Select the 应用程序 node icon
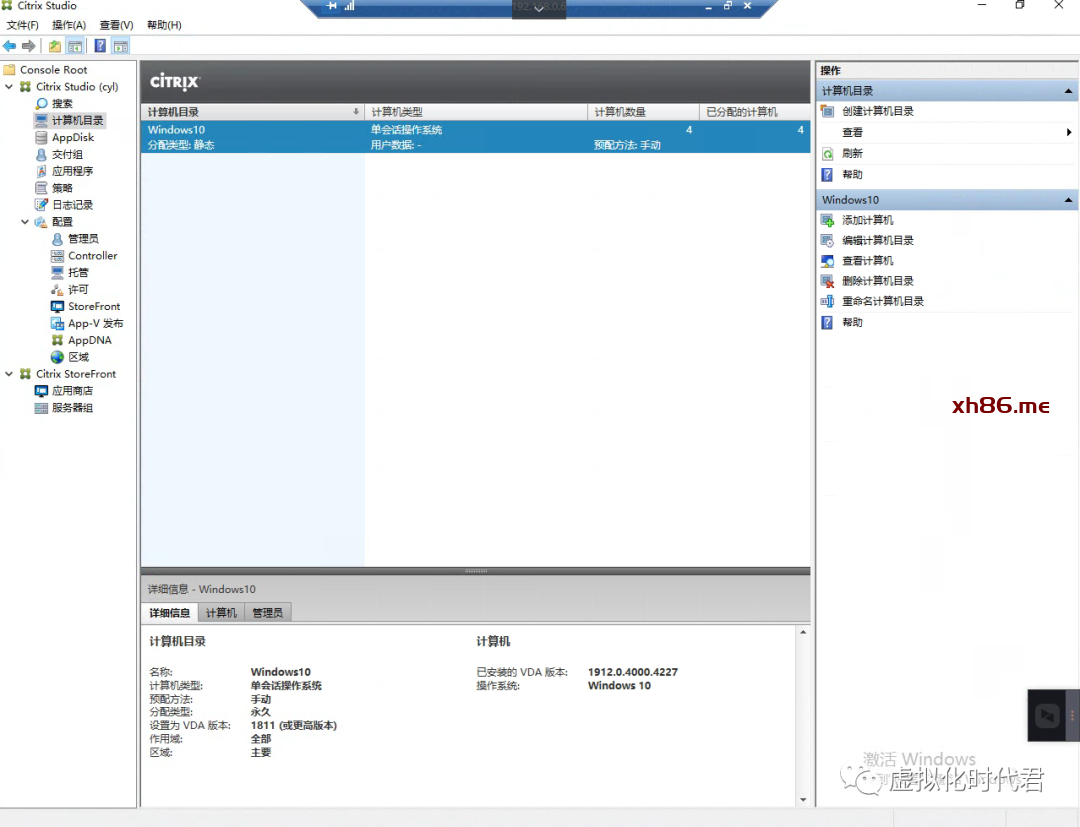The image size is (1080, 827). tap(41, 171)
